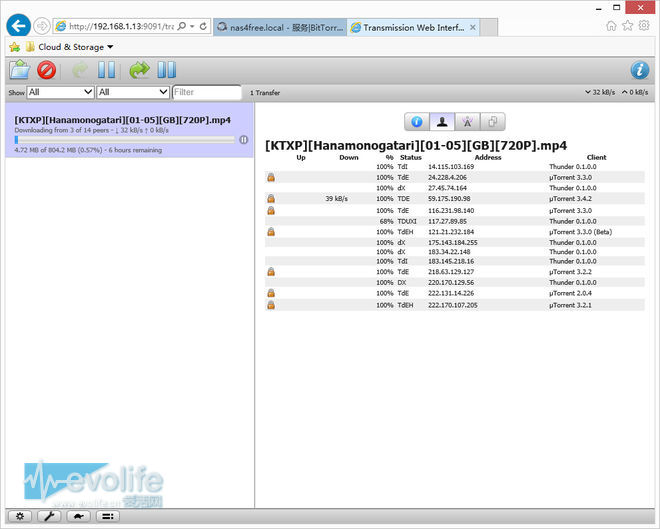
Task: Click the µTorrent 3.3.0 (Beta) client cell
Action: click(x=580, y=232)
